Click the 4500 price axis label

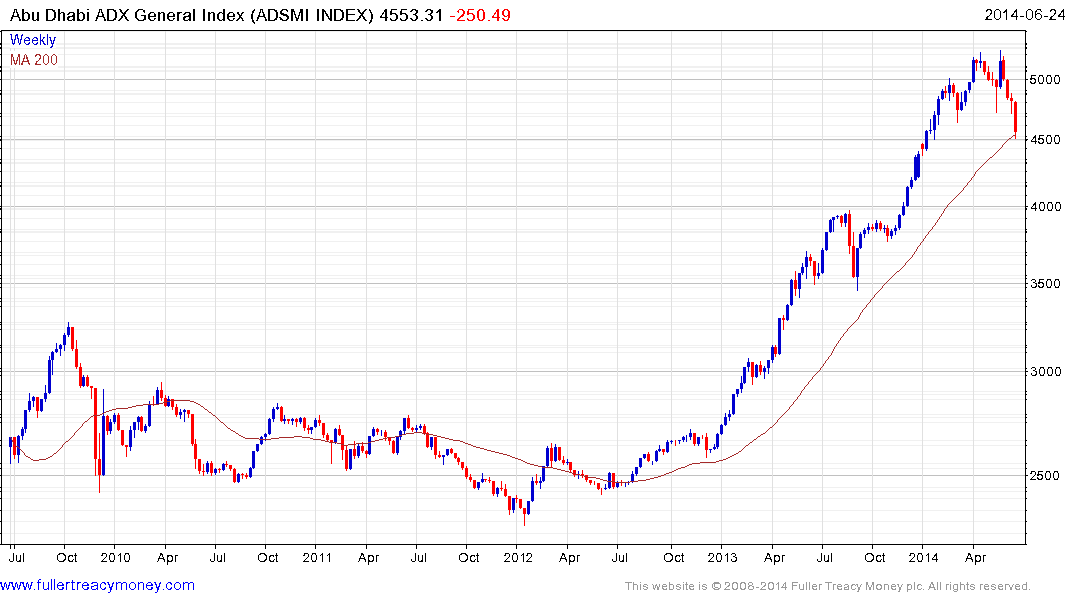click(1046, 140)
